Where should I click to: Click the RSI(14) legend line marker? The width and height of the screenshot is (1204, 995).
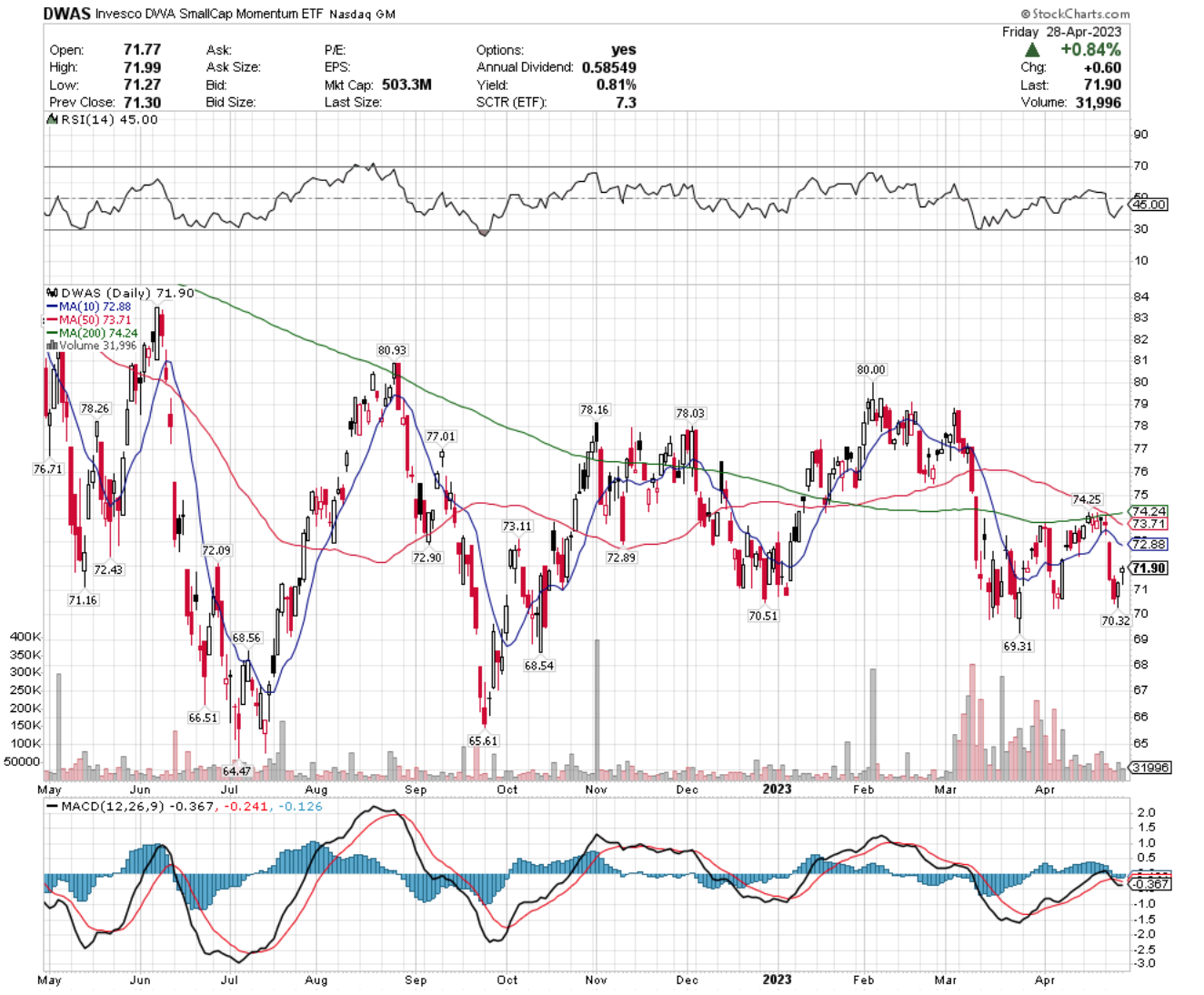point(53,120)
